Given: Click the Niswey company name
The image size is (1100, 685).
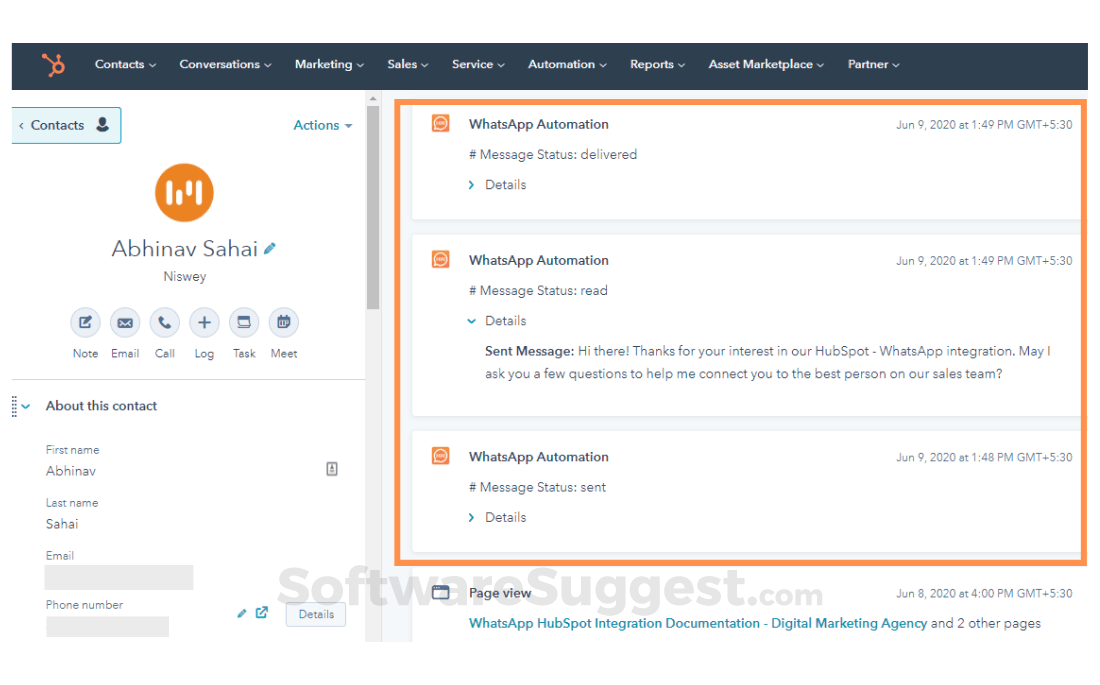Looking at the screenshot, I should pos(185,277).
